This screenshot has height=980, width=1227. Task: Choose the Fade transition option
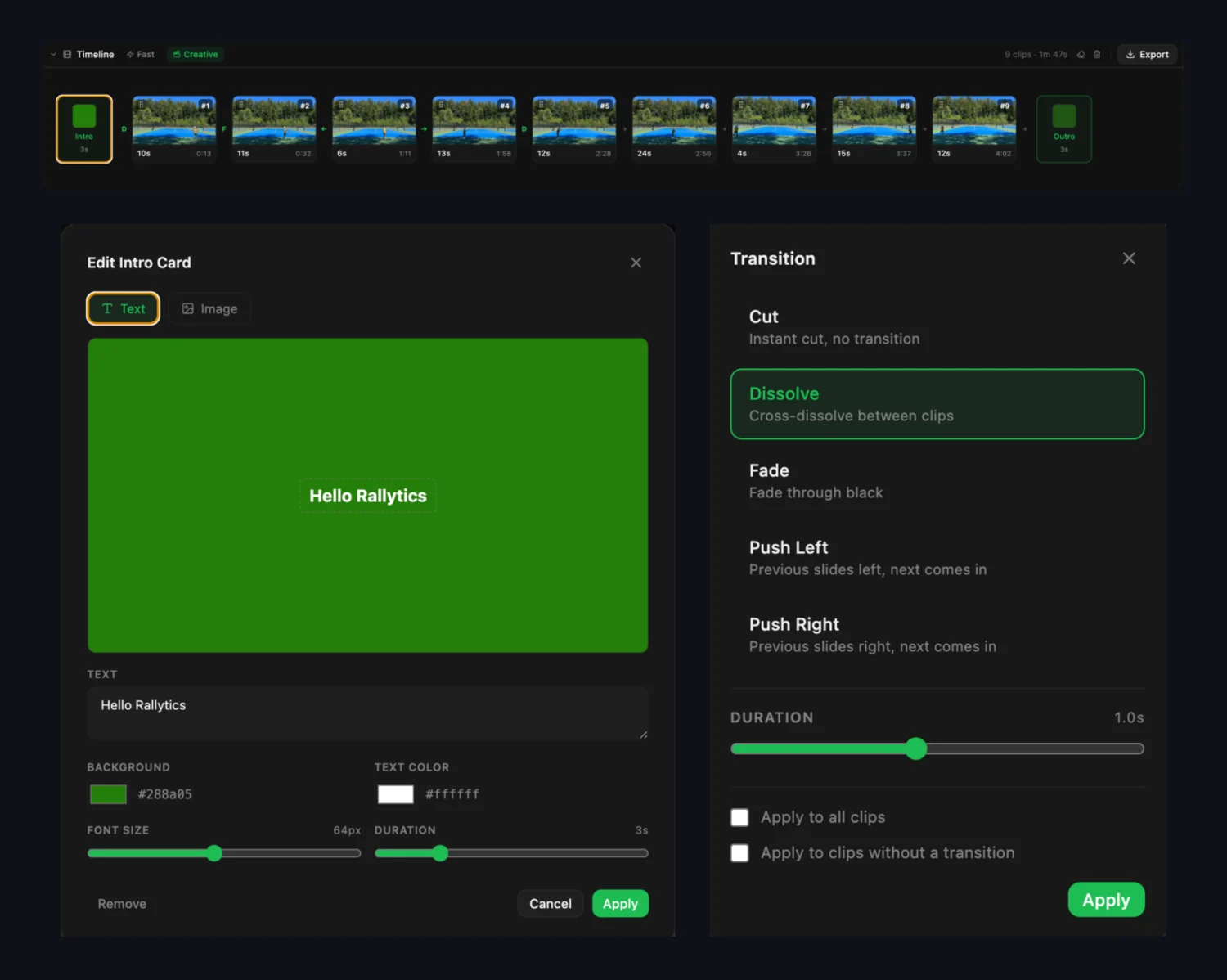click(x=937, y=481)
